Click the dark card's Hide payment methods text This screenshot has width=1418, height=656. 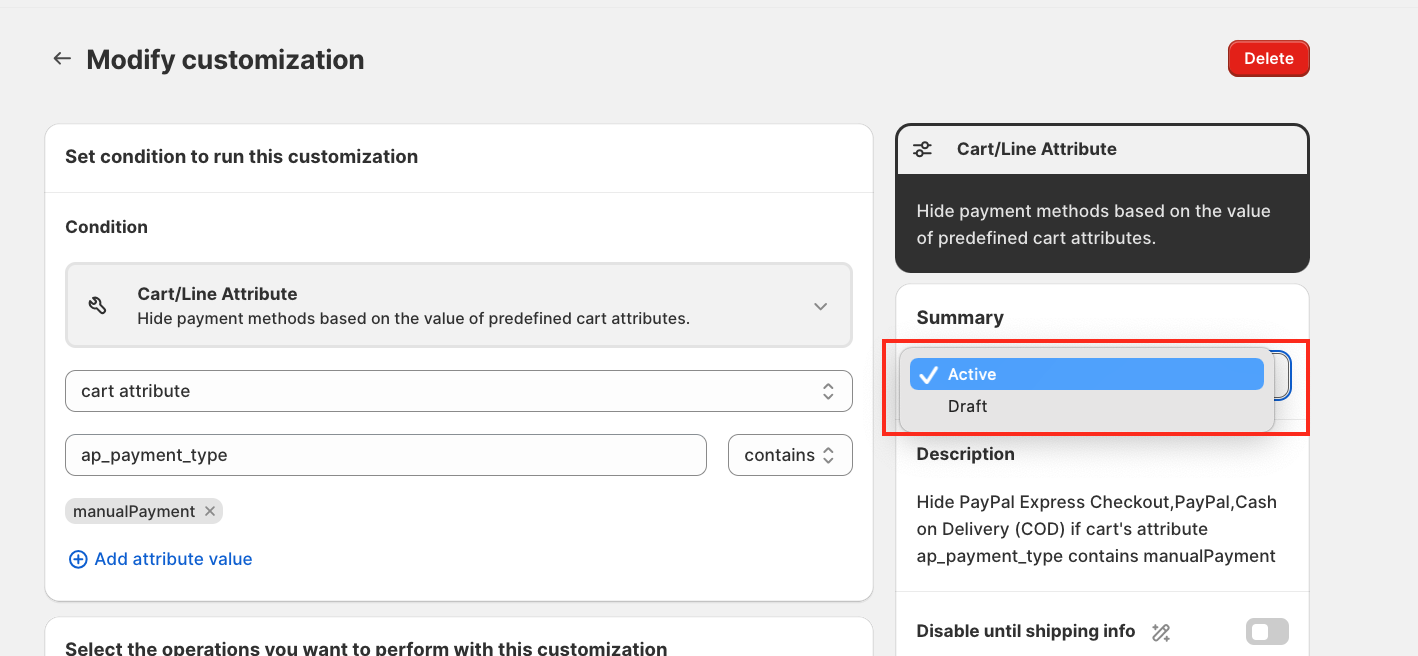[1093, 225]
